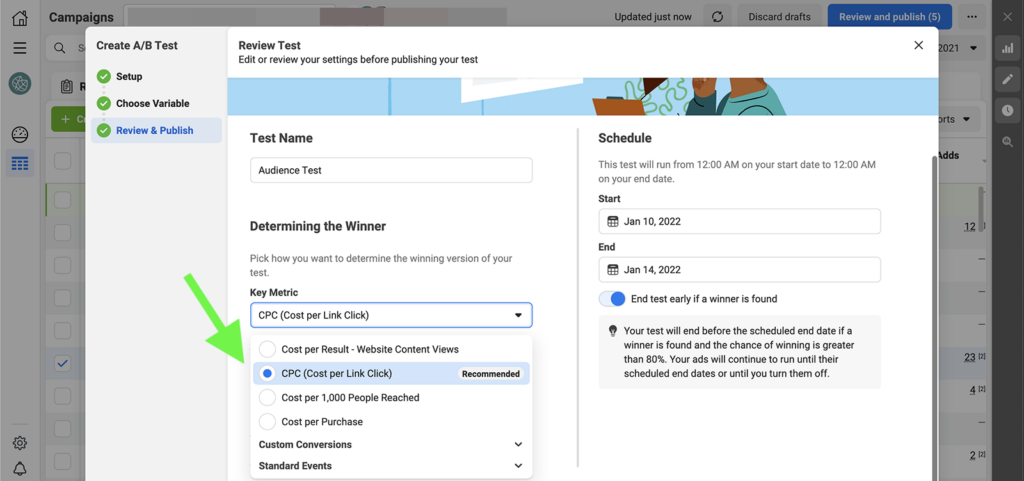Go to the Choose Variable step
Image resolution: width=1024 pixels, height=481 pixels.
(152, 103)
